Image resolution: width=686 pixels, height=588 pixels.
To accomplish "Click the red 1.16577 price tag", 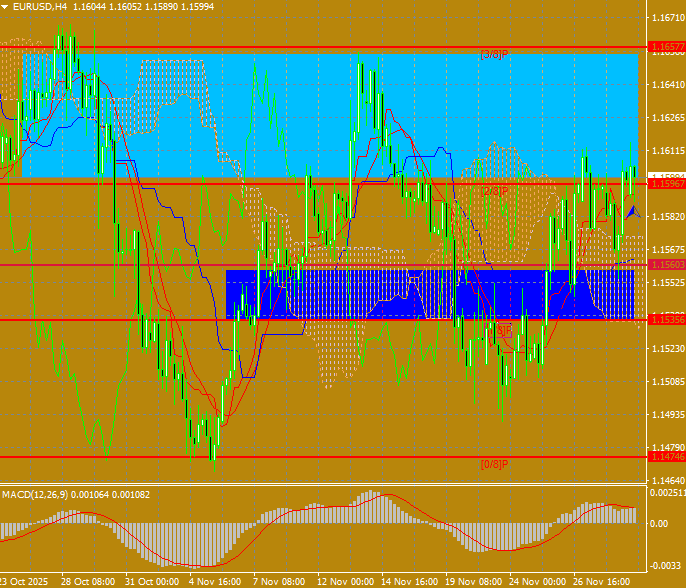I will coord(667,47).
